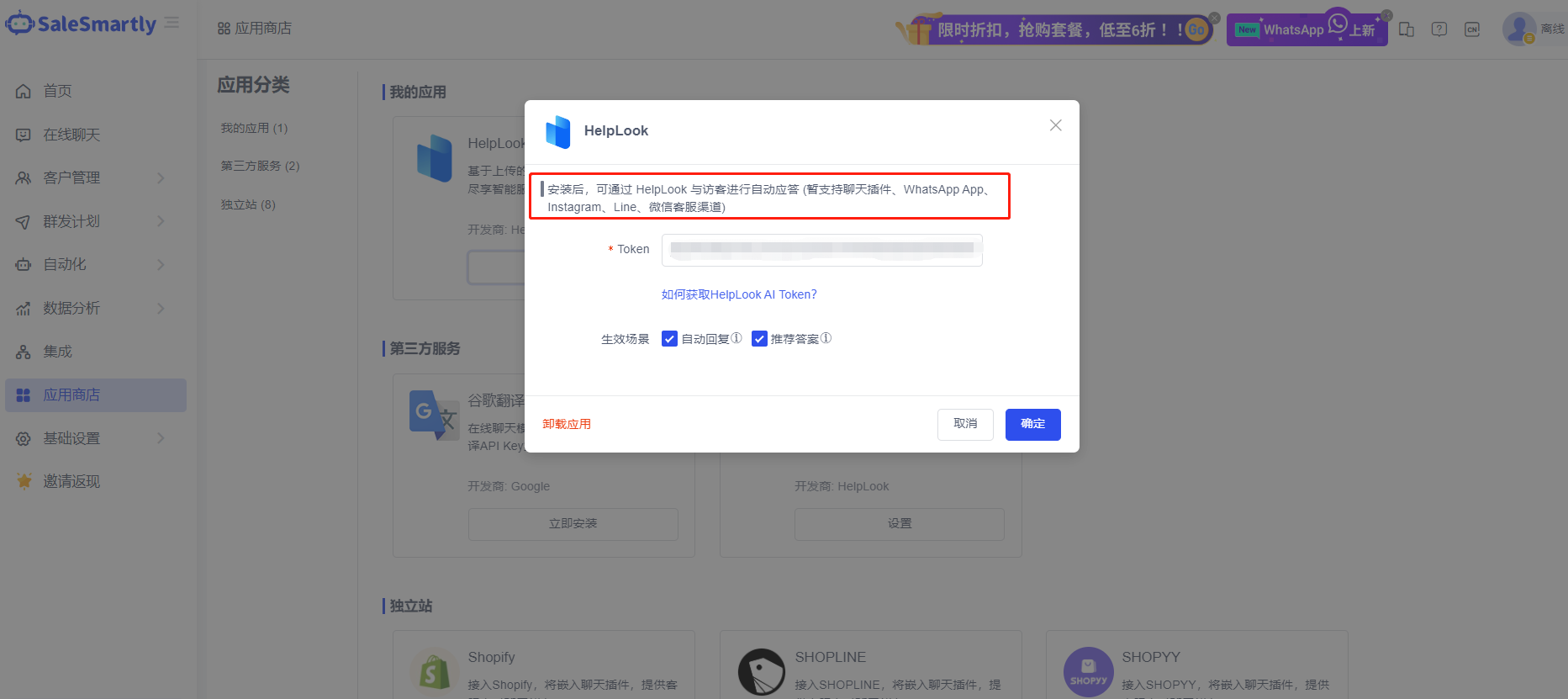Show the 自动回复 info tooltip icon
This screenshot has width=1568, height=699.
[736, 338]
